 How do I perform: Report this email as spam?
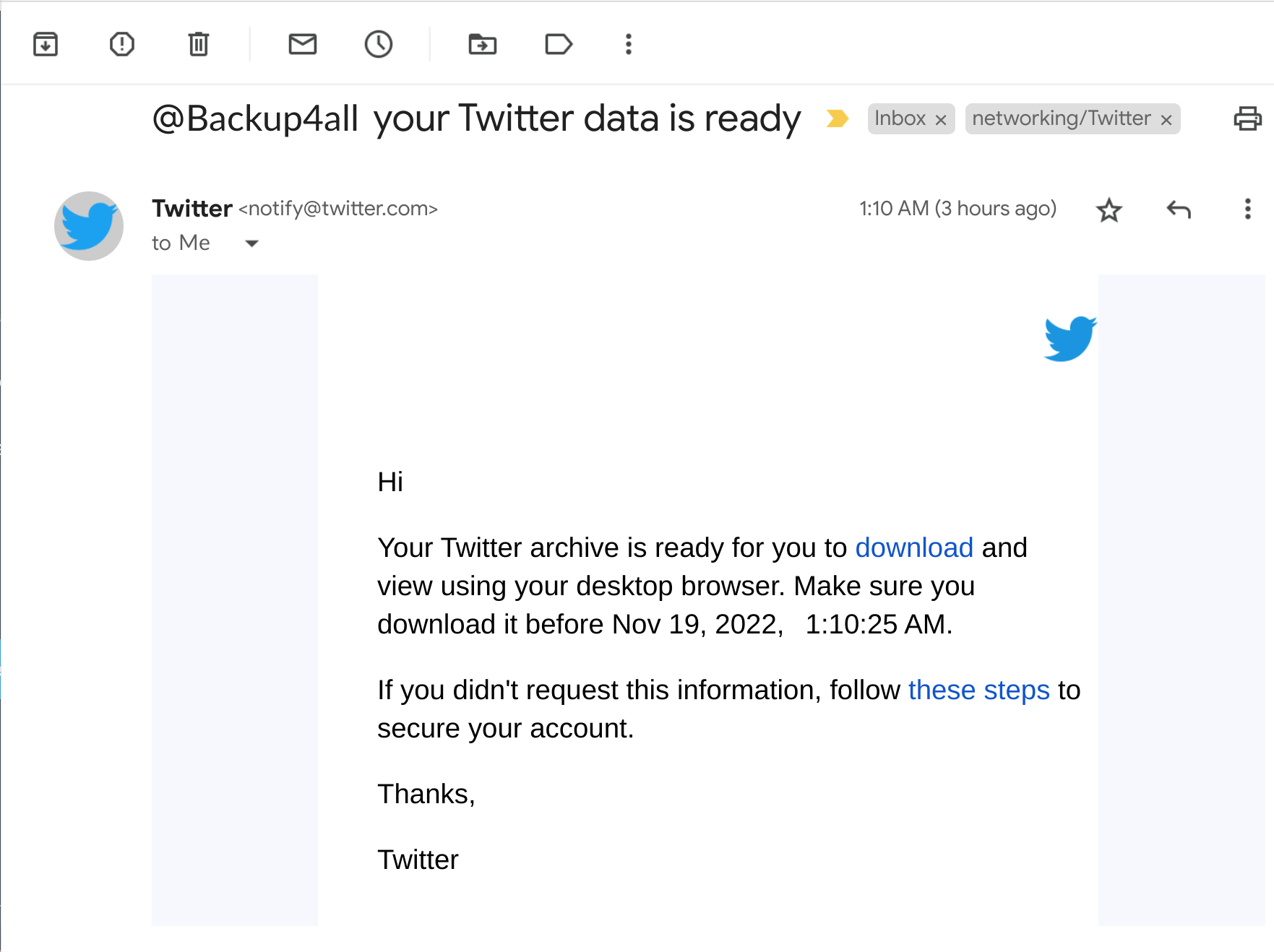(121, 44)
